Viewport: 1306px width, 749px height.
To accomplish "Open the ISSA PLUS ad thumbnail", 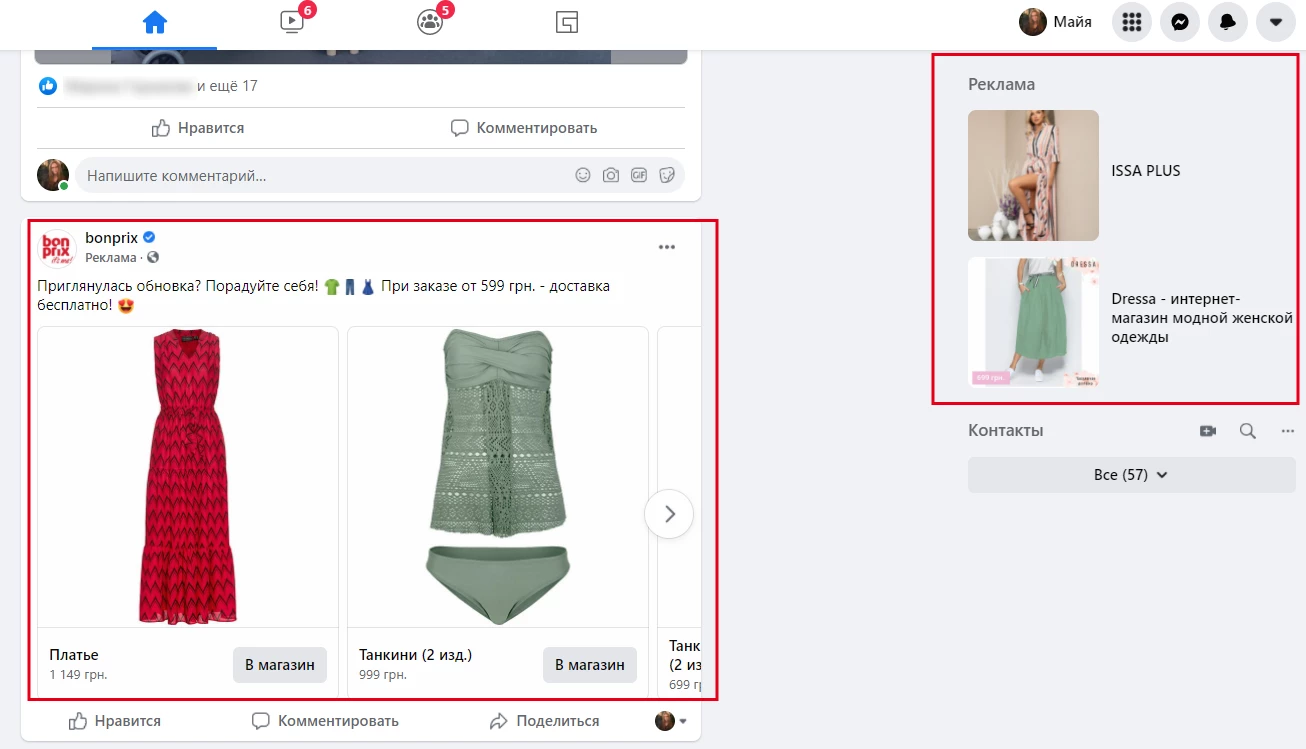I will point(1033,175).
